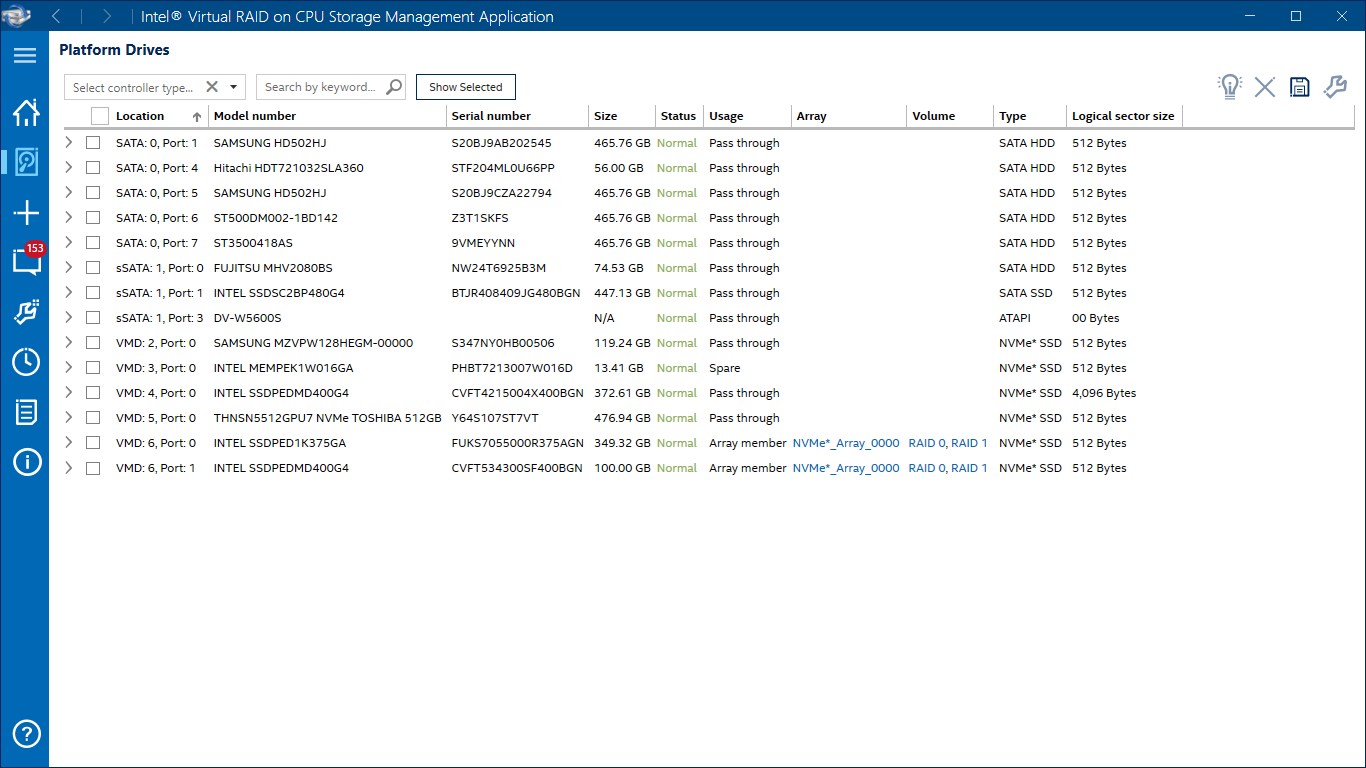Open the Platform Drives sidebar icon
Image resolution: width=1366 pixels, height=768 pixels.
(x=26, y=162)
